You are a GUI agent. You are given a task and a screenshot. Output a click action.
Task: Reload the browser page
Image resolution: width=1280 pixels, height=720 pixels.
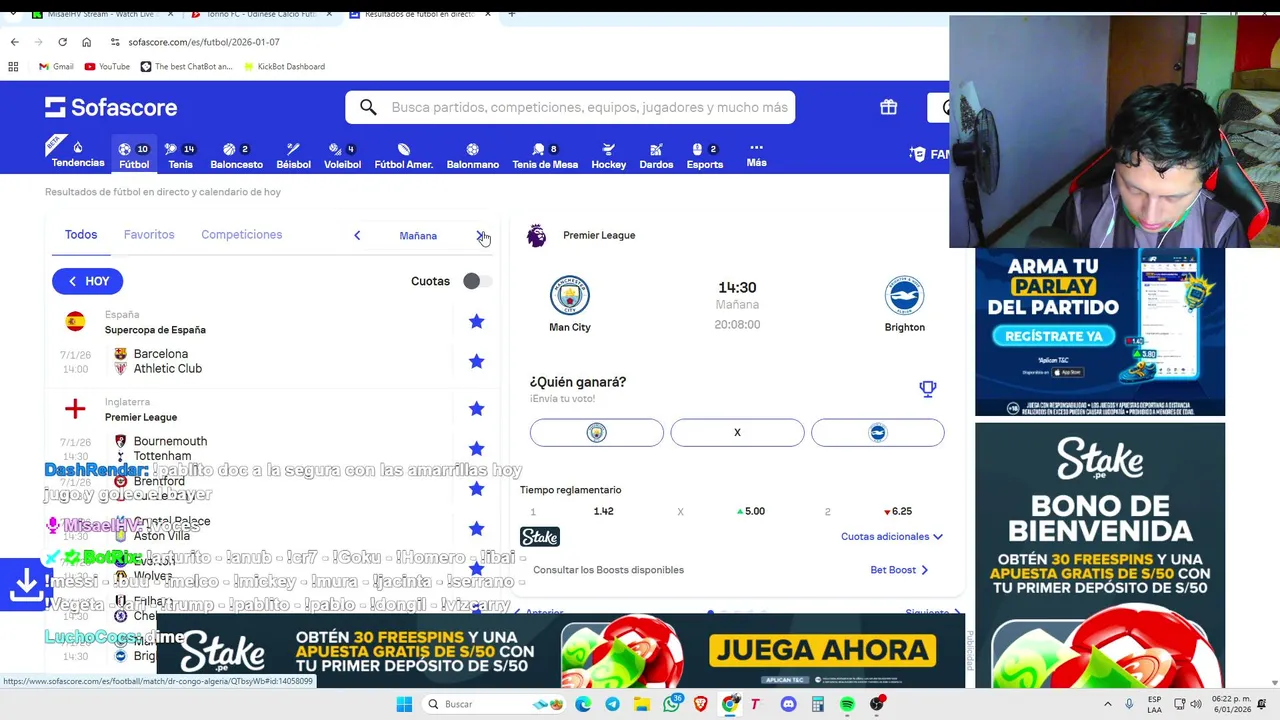[x=62, y=42]
